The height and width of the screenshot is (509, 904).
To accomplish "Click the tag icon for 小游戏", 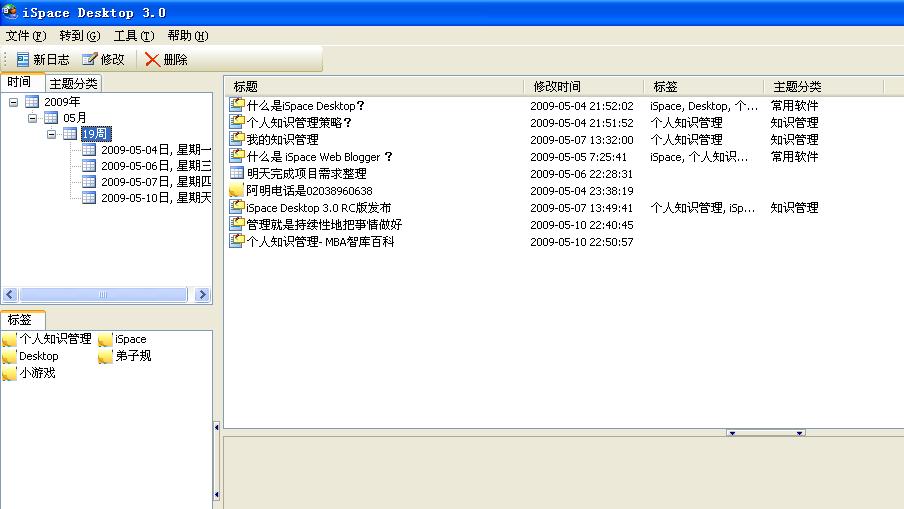I will click(9, 374).
